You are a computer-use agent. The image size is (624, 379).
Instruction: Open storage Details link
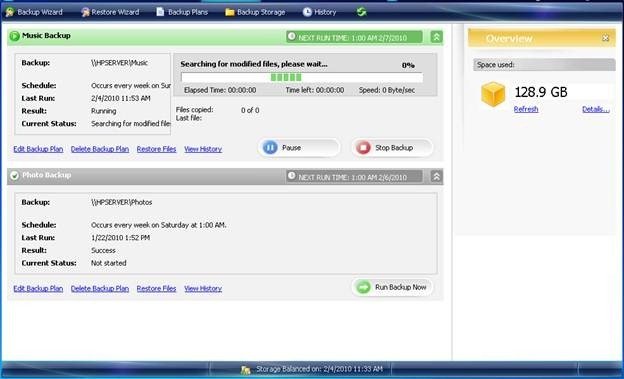click(x=596, y=109)
